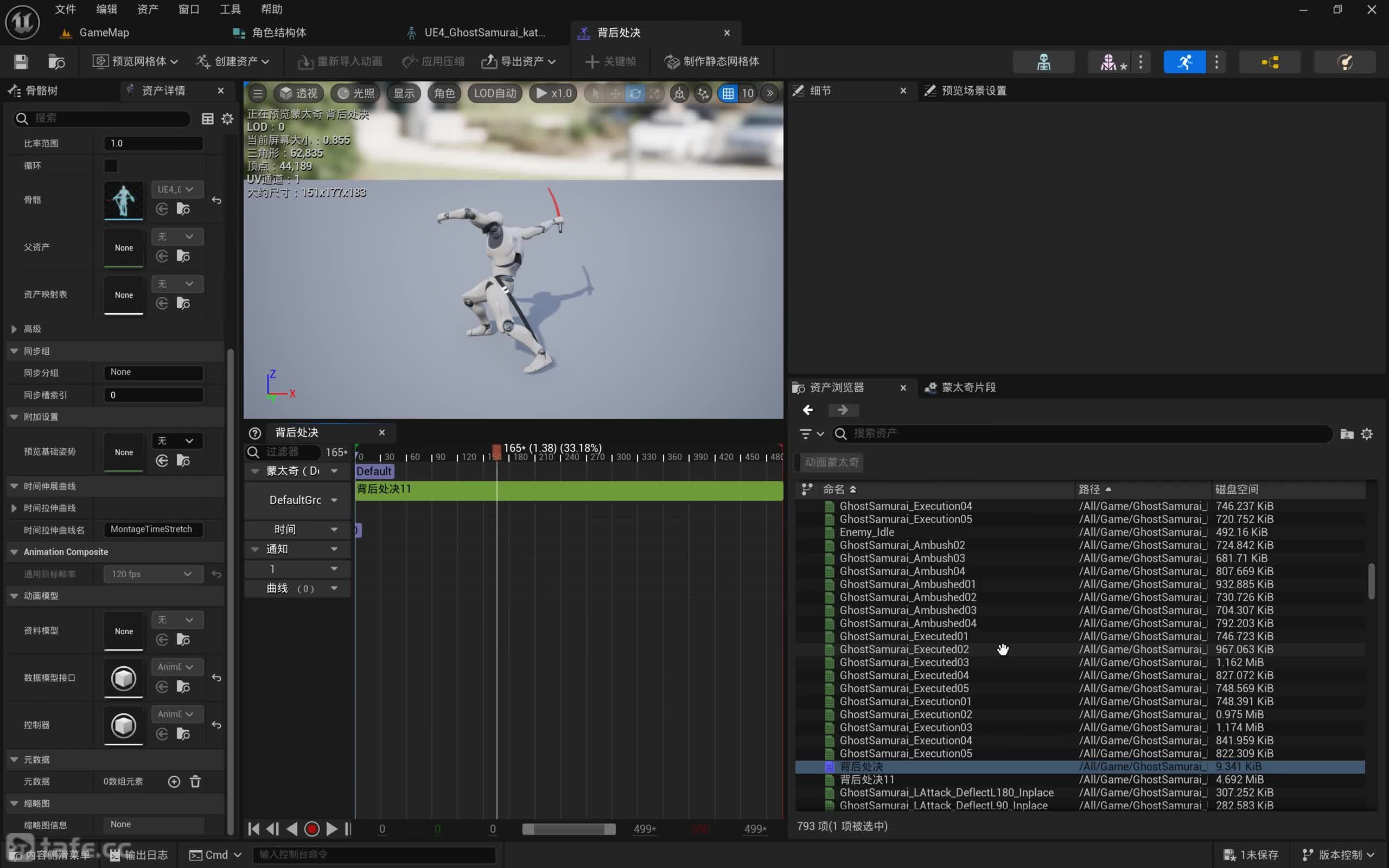Screen dimensions: 1389x868
Task: Delete all metadata elements trash icon
Action: 195,781
